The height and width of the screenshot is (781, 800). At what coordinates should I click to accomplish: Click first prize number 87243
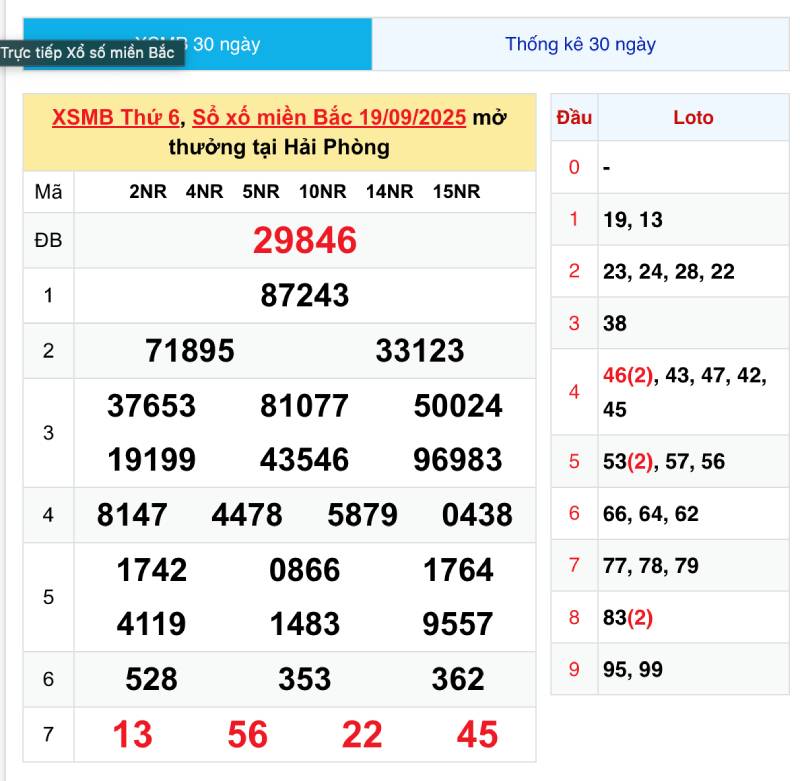pyautogui.click(x=305, y=295)
